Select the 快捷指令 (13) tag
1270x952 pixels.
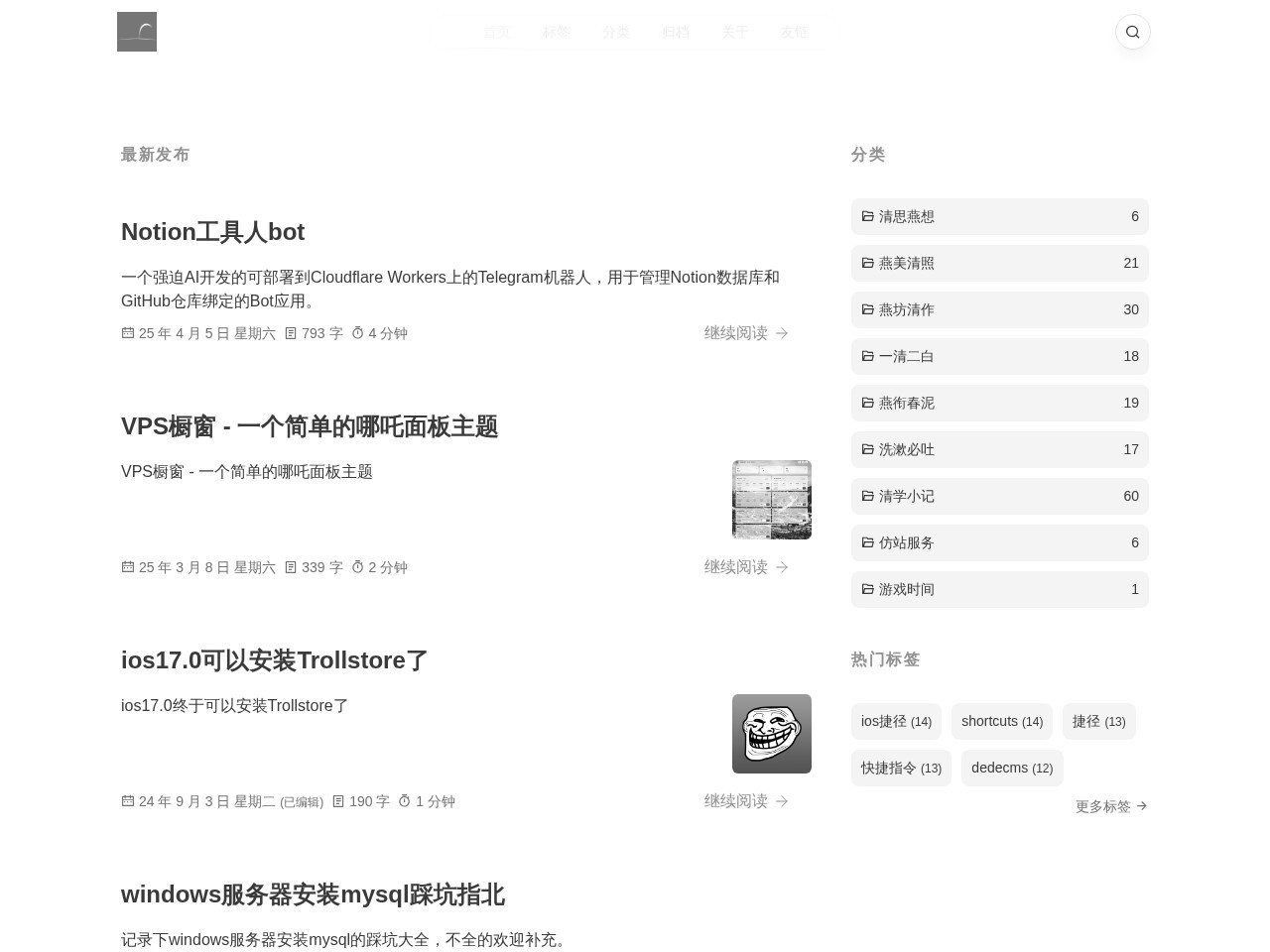click(901, 769)
